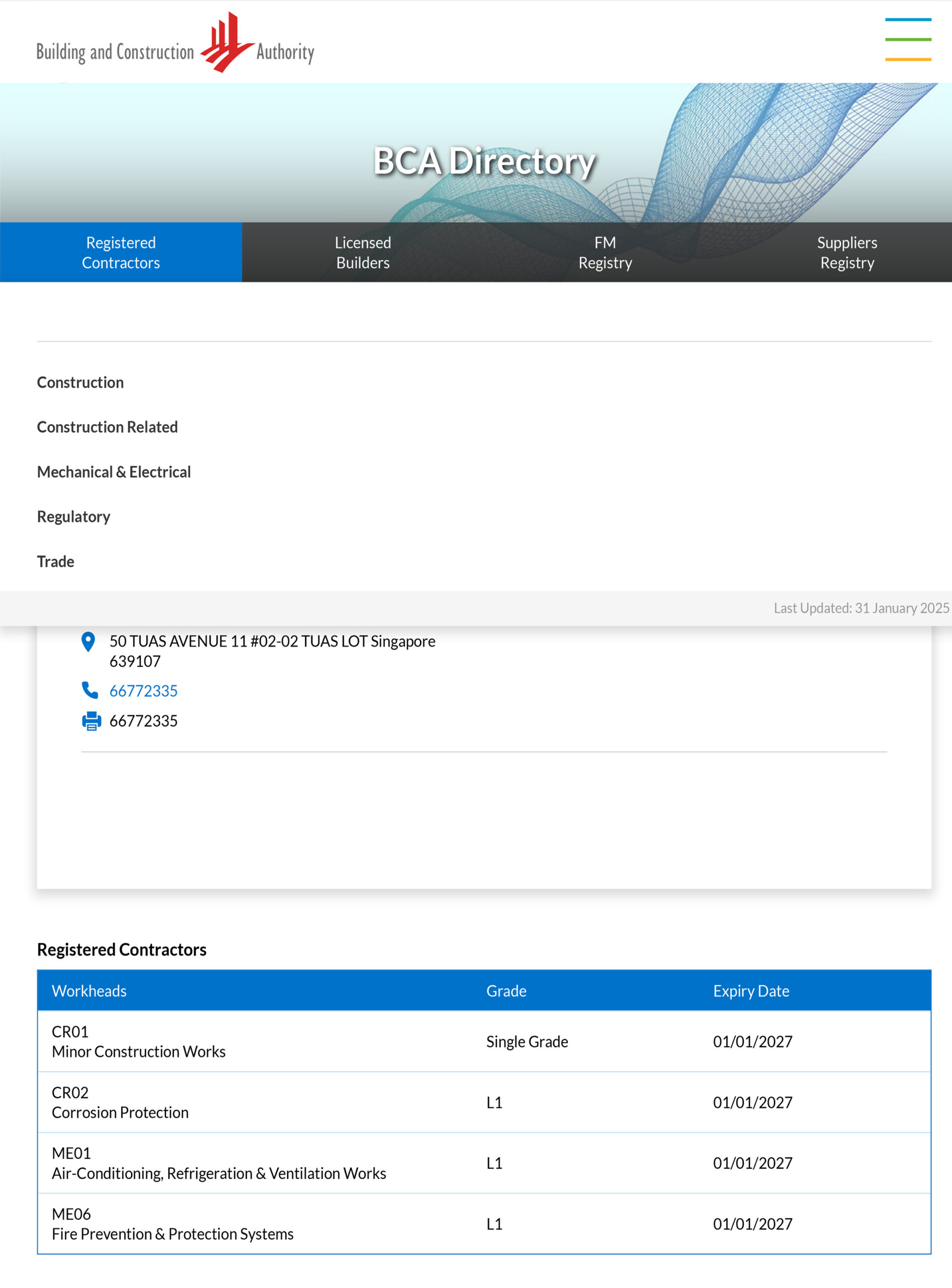
Task: Click the Registered Contractors section heading
Action: (122, 949)
